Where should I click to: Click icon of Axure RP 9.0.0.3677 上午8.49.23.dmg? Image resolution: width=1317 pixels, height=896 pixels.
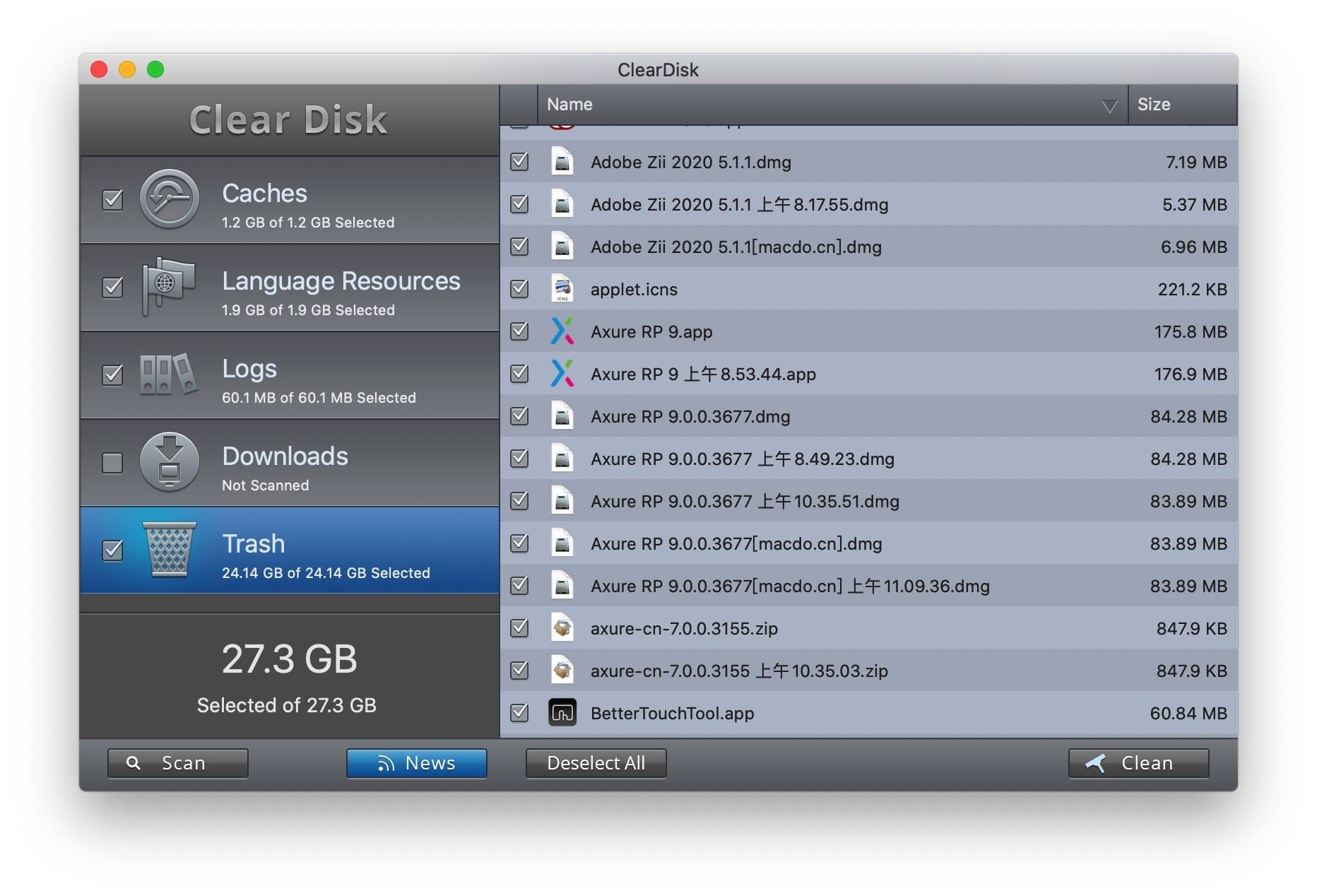pyautogui.click(x=562, y=459)
